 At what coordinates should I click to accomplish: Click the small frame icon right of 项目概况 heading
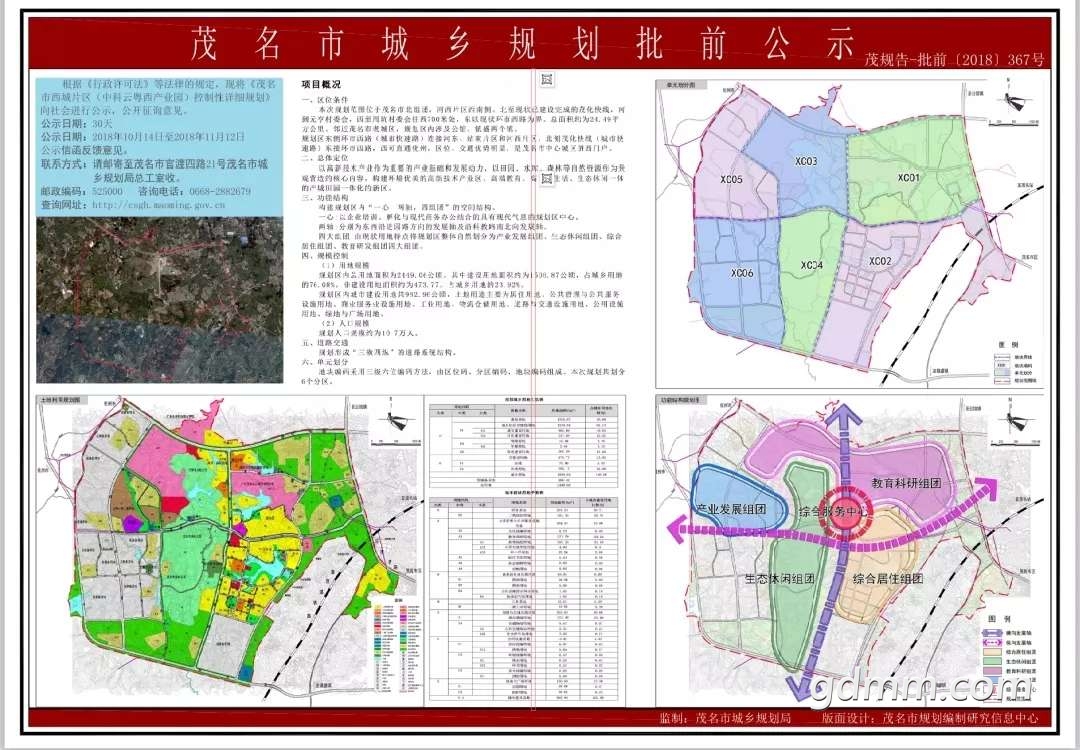pos(548,80)
